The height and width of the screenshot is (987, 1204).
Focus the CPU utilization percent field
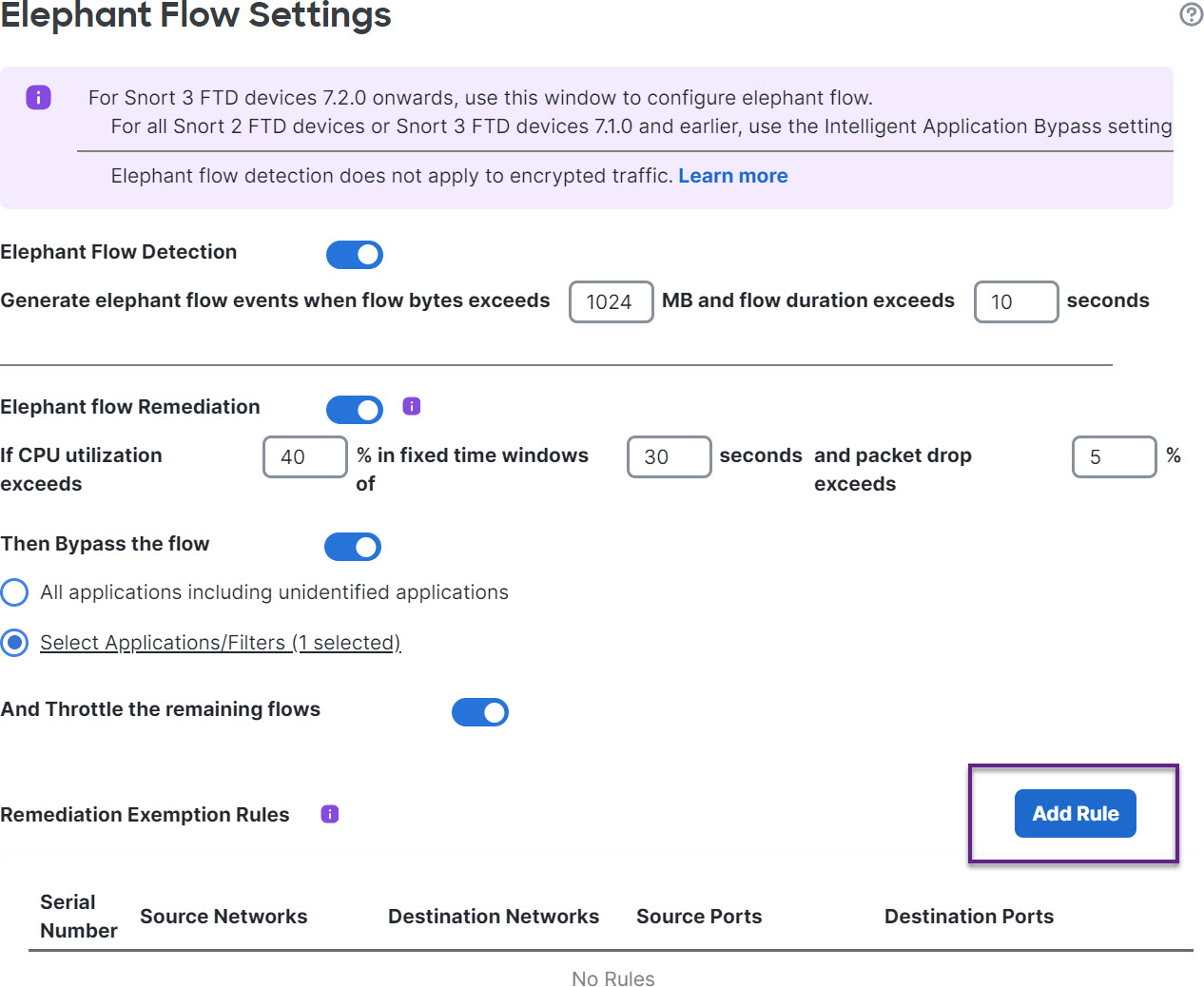click(x=305, y=457)
